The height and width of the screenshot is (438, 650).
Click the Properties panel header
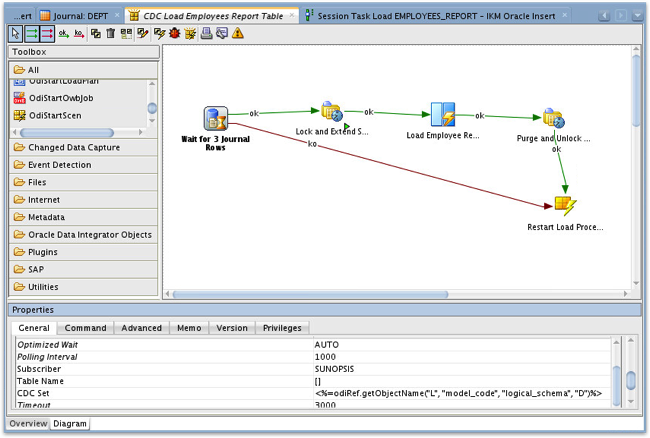325,310
